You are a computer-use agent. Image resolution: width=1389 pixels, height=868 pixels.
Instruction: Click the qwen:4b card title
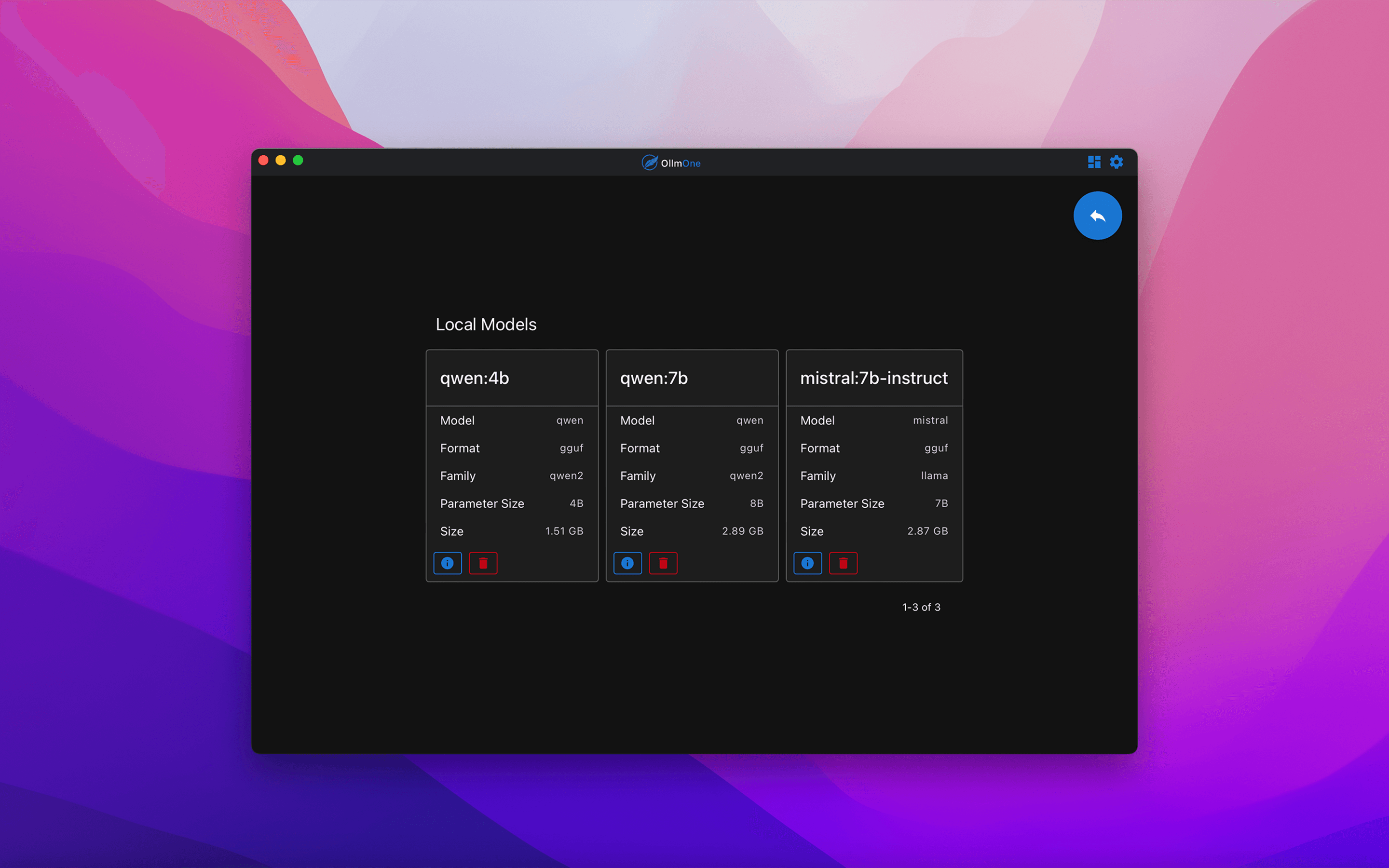tap(475, 379)
